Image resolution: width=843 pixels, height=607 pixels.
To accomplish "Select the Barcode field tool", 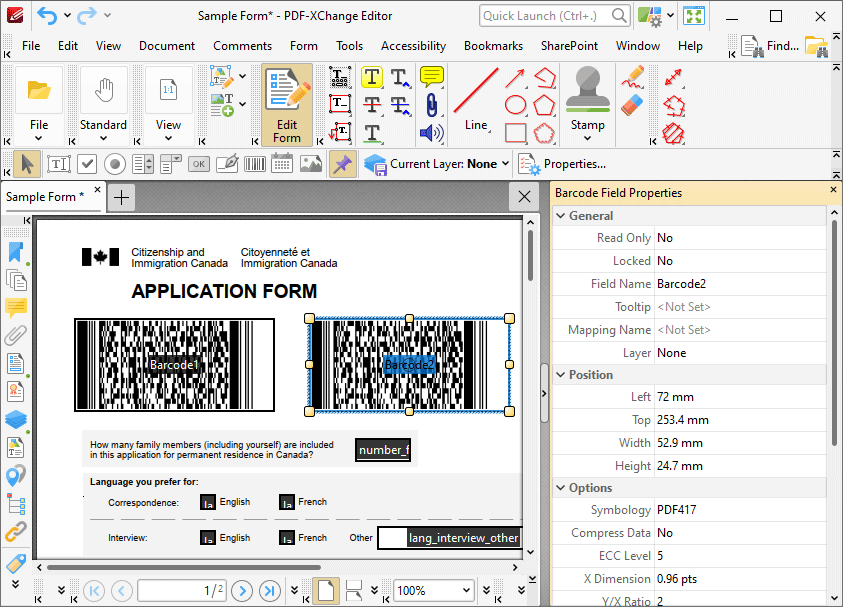I will point(254,164).
